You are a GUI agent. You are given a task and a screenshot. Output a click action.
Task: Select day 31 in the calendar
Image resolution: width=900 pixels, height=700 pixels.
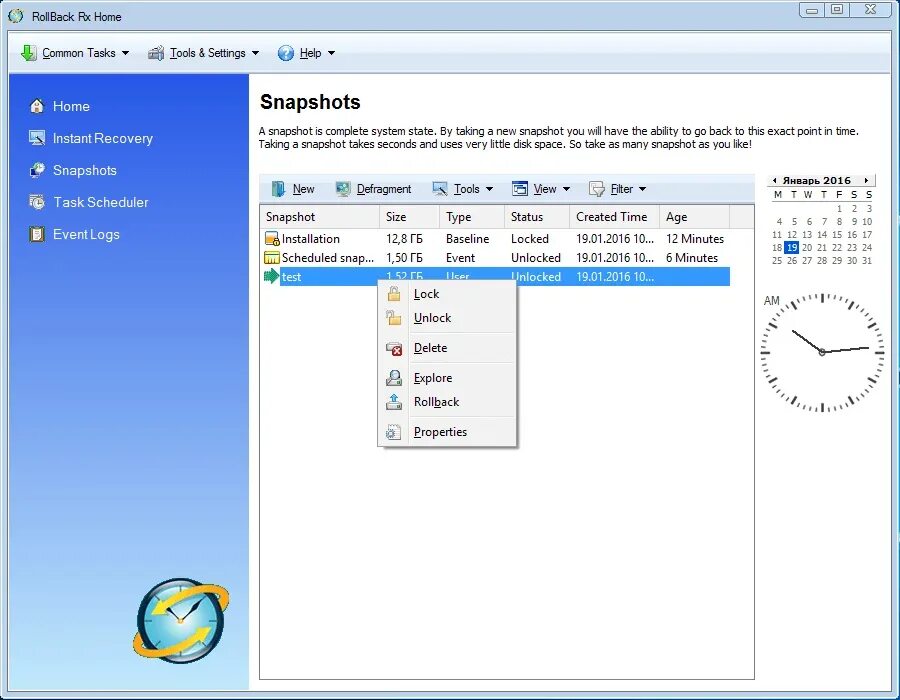[867, 260]
